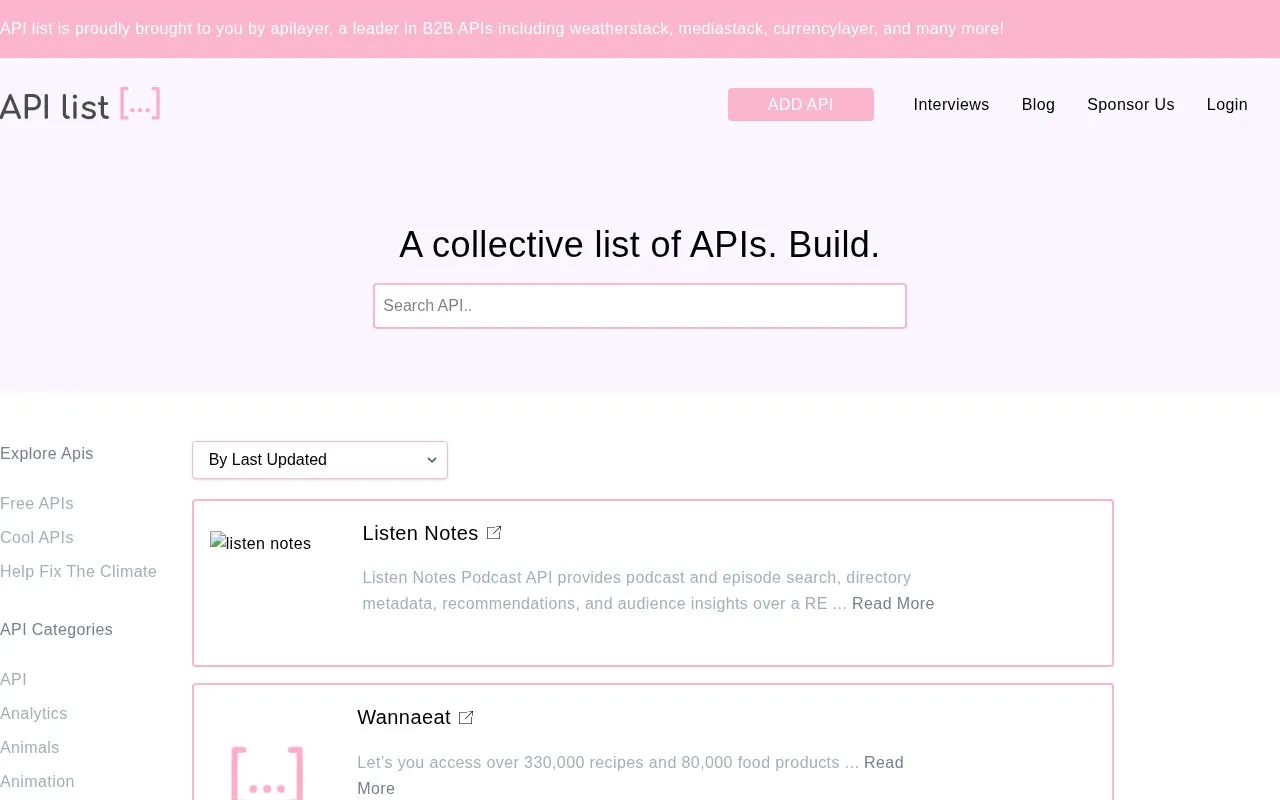Open Help Fix The Climate link
The height and width of the screenshot is (800, 1280).
(78, 571)
